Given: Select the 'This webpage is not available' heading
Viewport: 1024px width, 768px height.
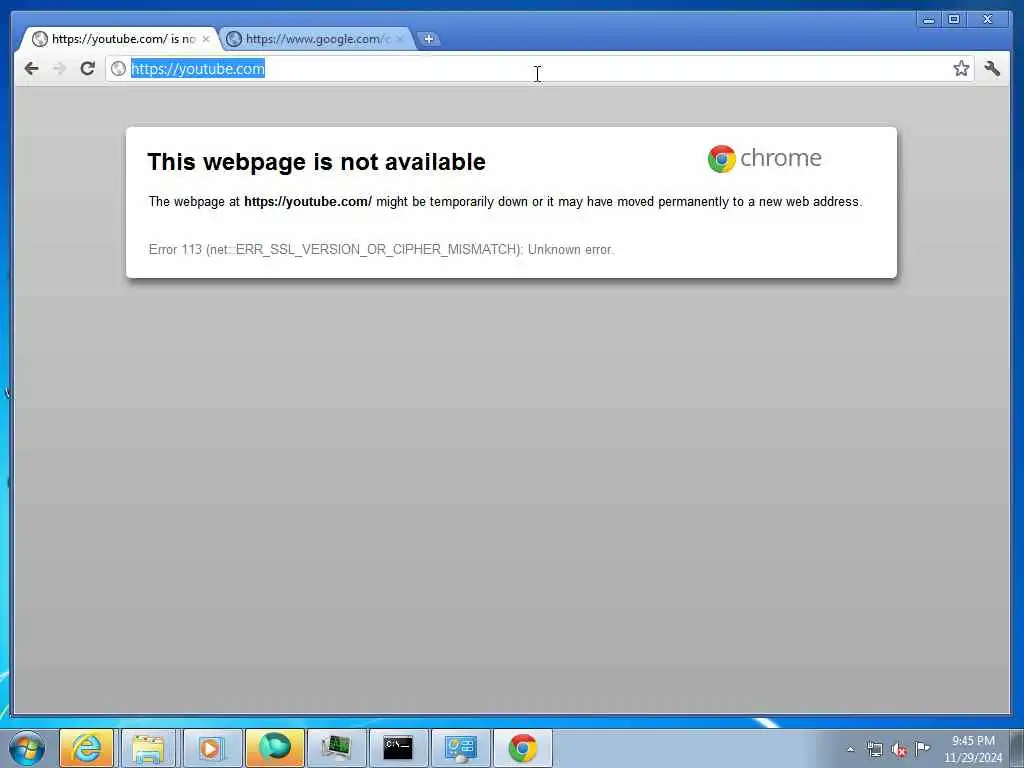Looking at the screenshot, I should 316,162.
